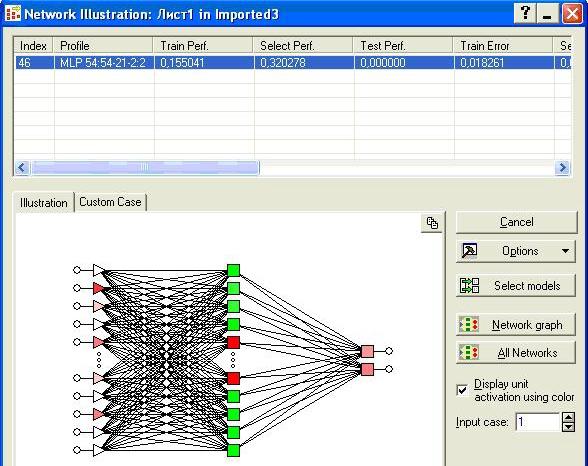Click the All Networks icon
Screen dimensions: 588x466
pyautogui.click(x=469, y=352)
